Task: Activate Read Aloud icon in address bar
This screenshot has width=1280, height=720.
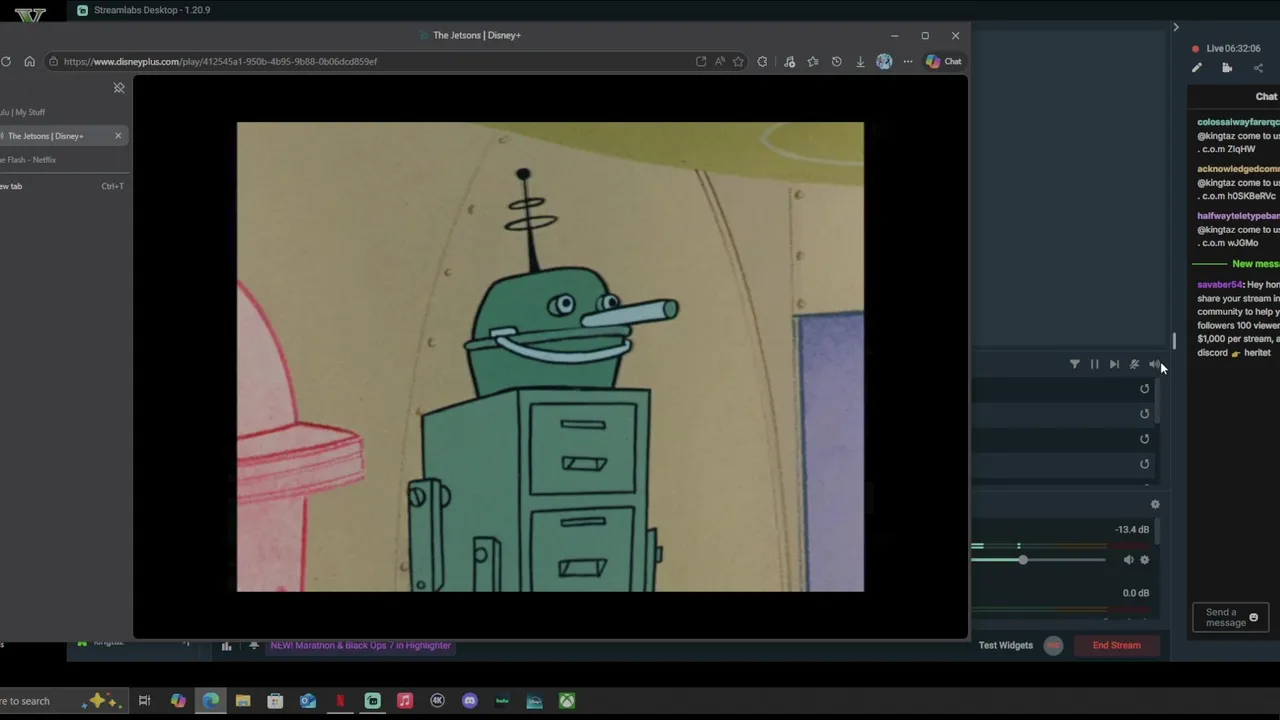Action: [x=720, y=62]
